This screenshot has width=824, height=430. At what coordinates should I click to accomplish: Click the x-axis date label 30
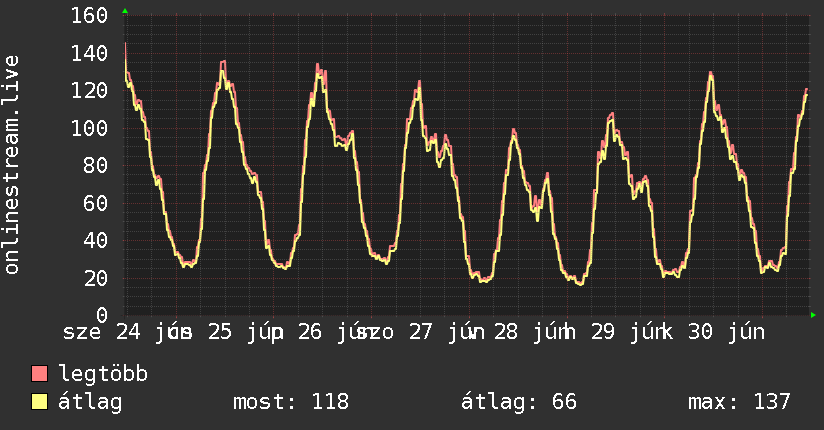click(x=701, y=332)
